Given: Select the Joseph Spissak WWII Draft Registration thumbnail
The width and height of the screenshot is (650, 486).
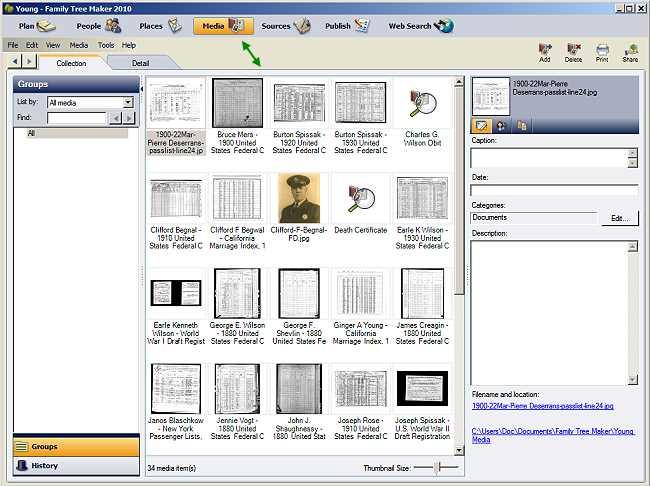Looking at the screenshot, I should [x=422, y=389].
